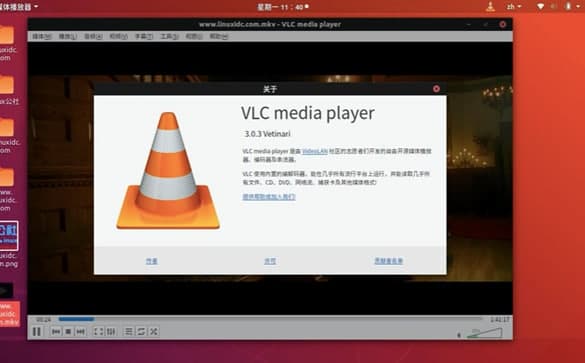Toggle the playlist view icon
Image resolution: width=585 pixels, height=363 pixels.
tap(129, 331)
